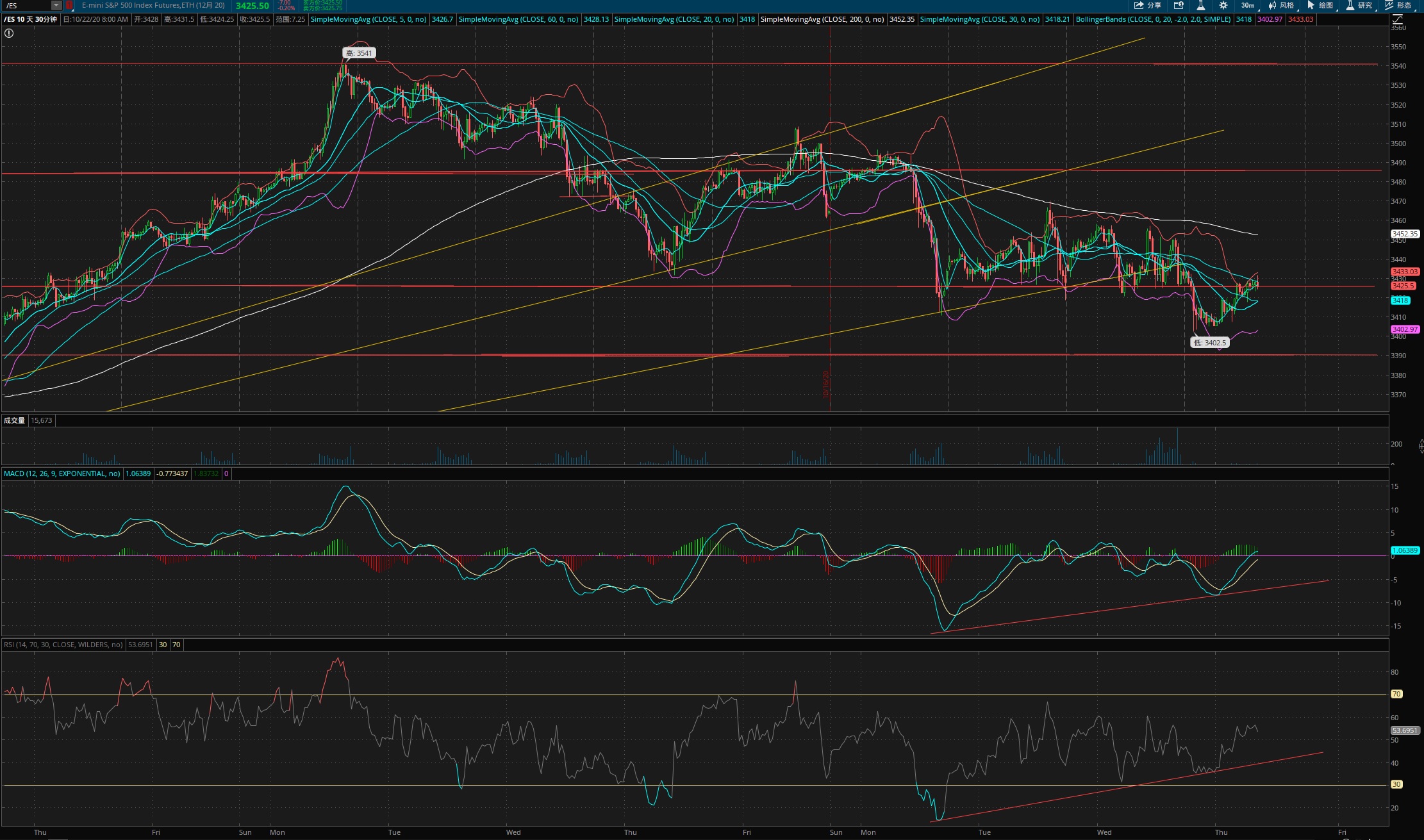Click the chart info card icon
The image size is (1424, 840).
(x=1178, y=5)
